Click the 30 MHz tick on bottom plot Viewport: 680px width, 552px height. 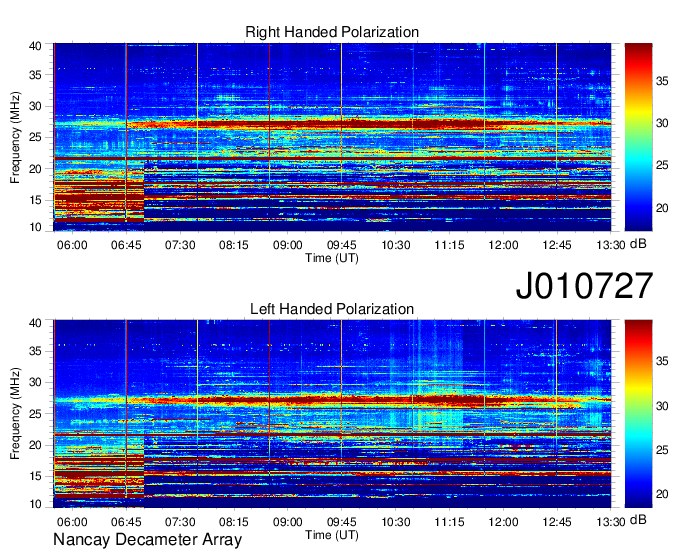(x=35, y=382)
